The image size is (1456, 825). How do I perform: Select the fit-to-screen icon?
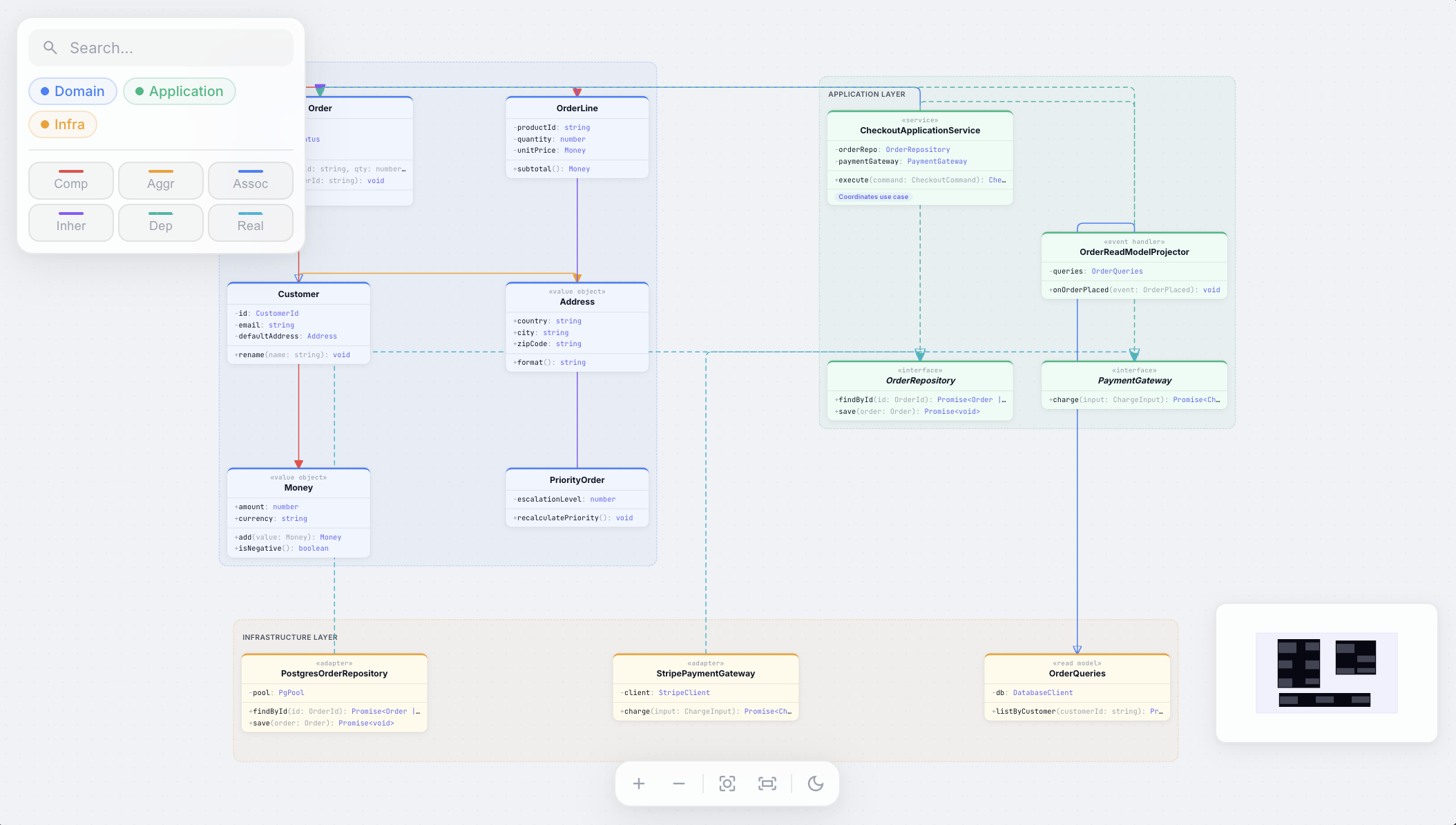click(x=767, y=784)
